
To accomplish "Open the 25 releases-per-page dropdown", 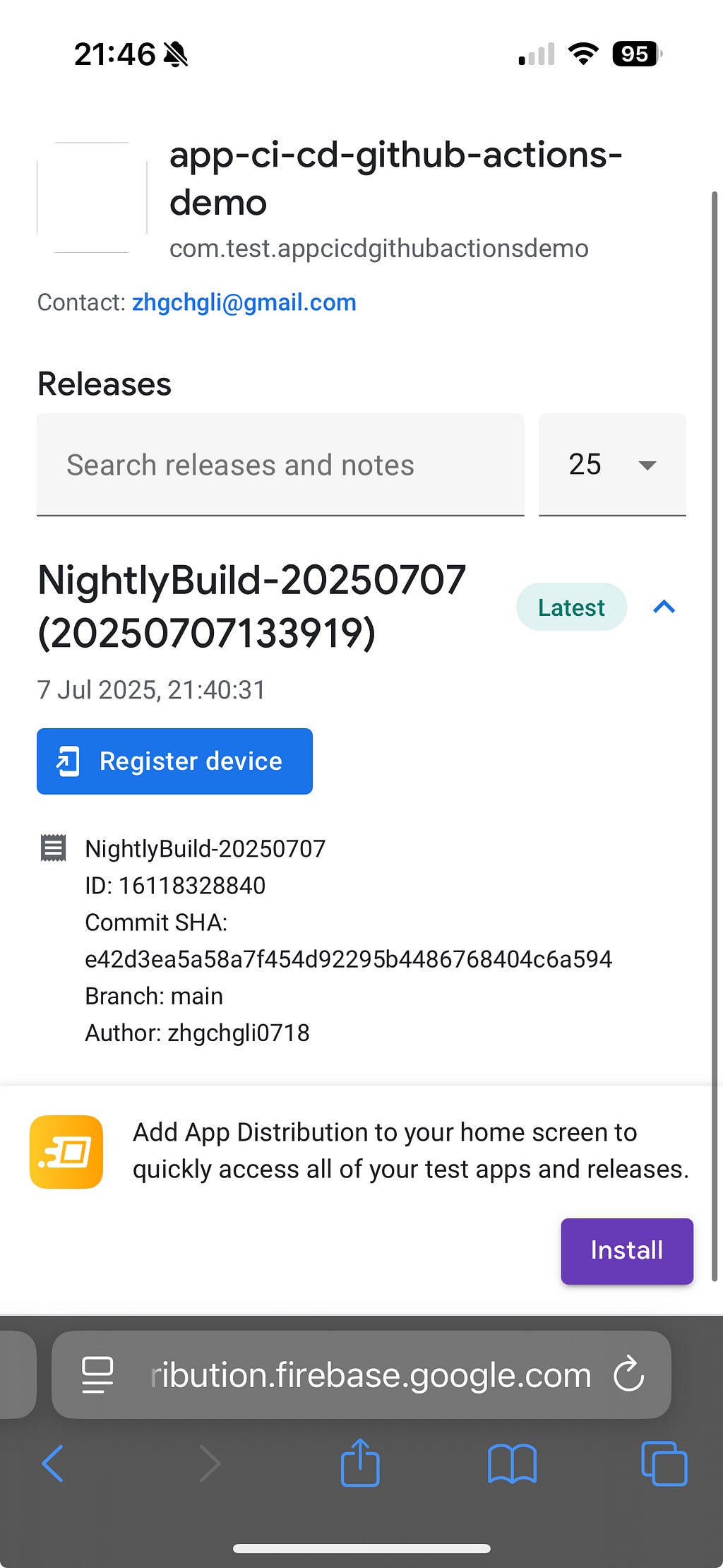I will [612, 465].
